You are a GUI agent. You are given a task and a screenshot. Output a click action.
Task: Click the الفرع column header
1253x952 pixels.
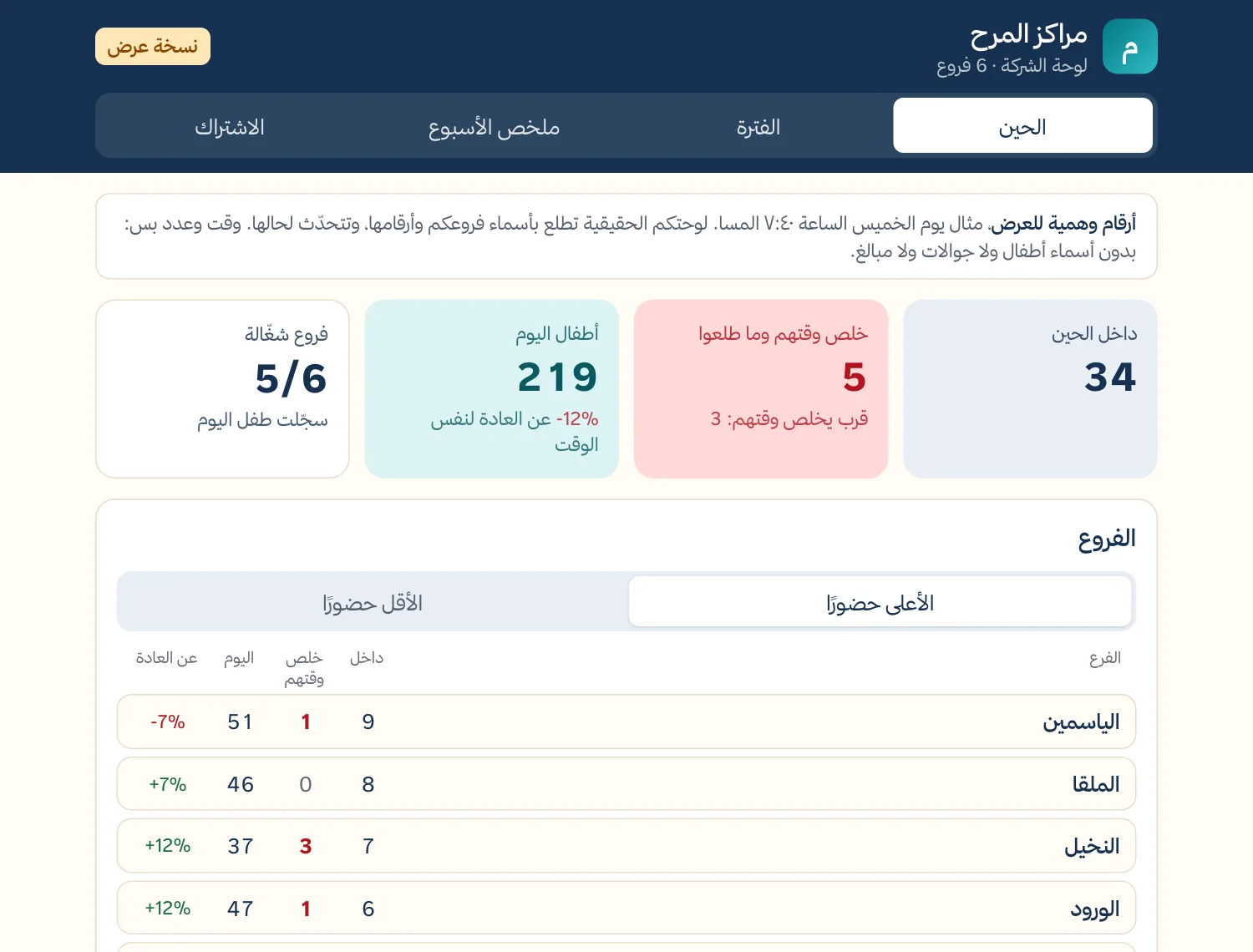tap(1104, 658)
